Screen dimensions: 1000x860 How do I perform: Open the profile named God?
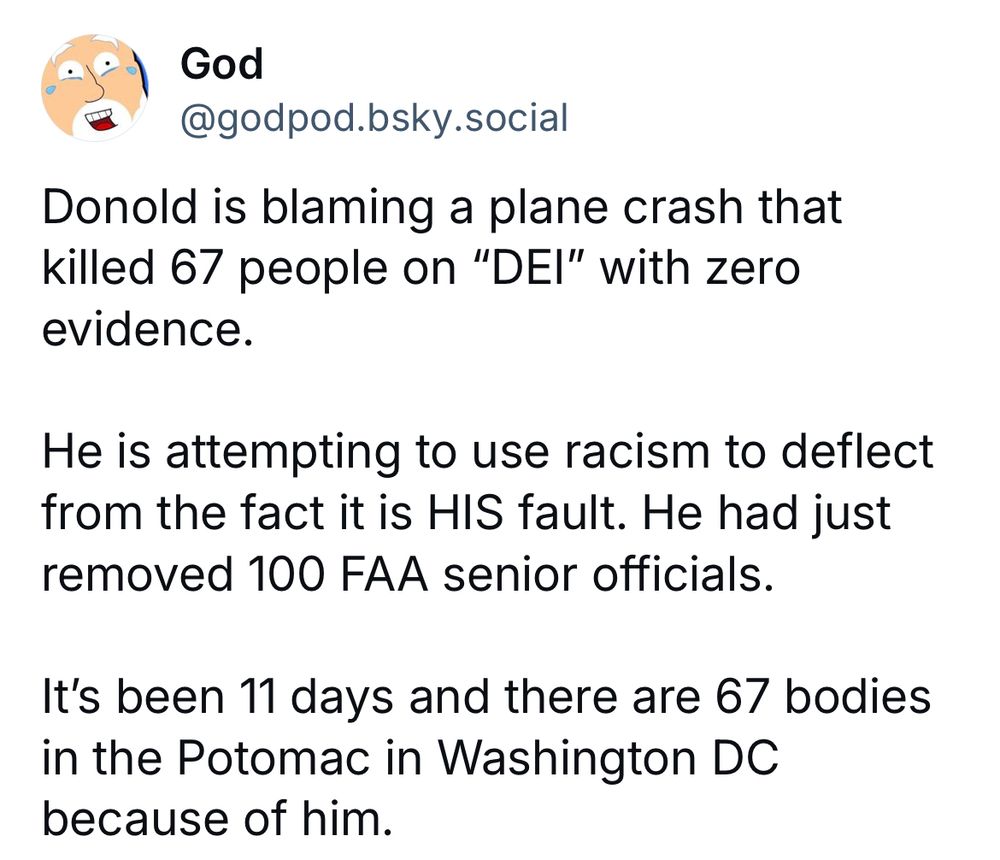click(x=221, y=64)
